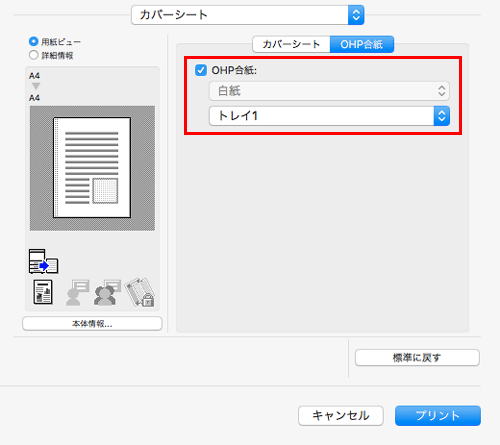This screenshot has width=500, height=445.
Task: Click the single user authentication icon
Action: (x=77, y=292)
